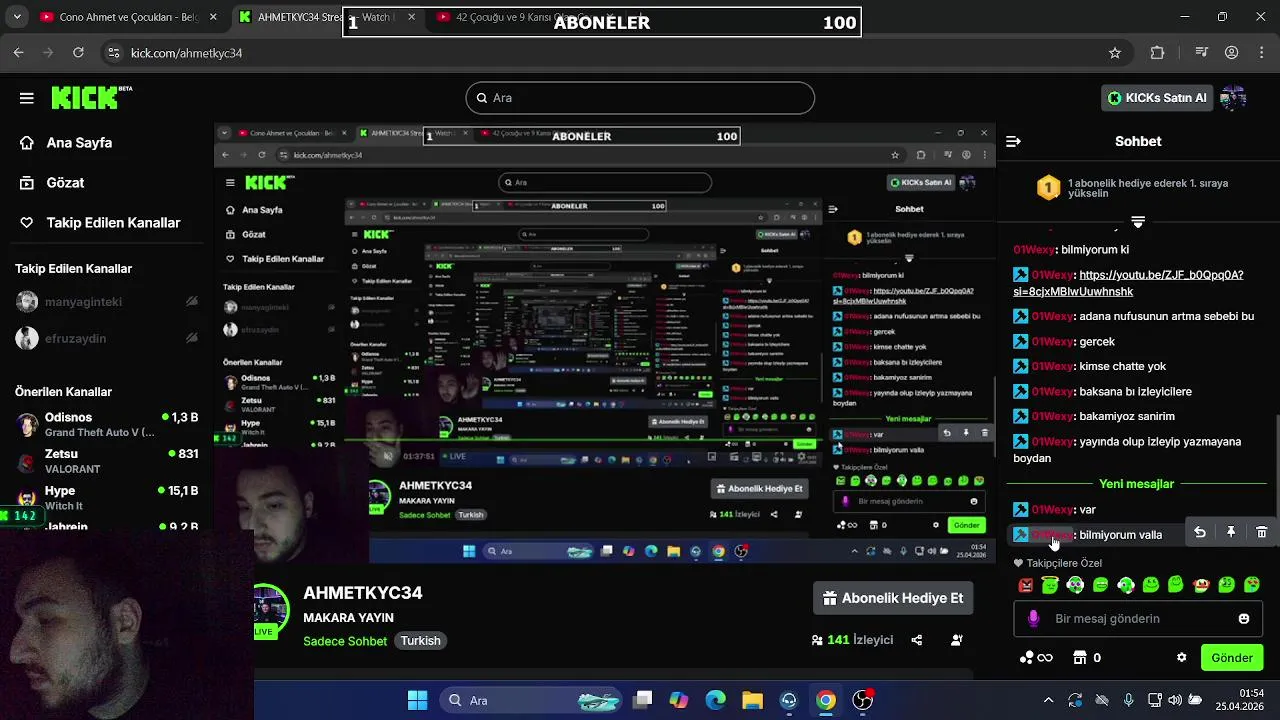
Task: Open the Chrome extensions puzzle icon
Action: (1158, 53)
